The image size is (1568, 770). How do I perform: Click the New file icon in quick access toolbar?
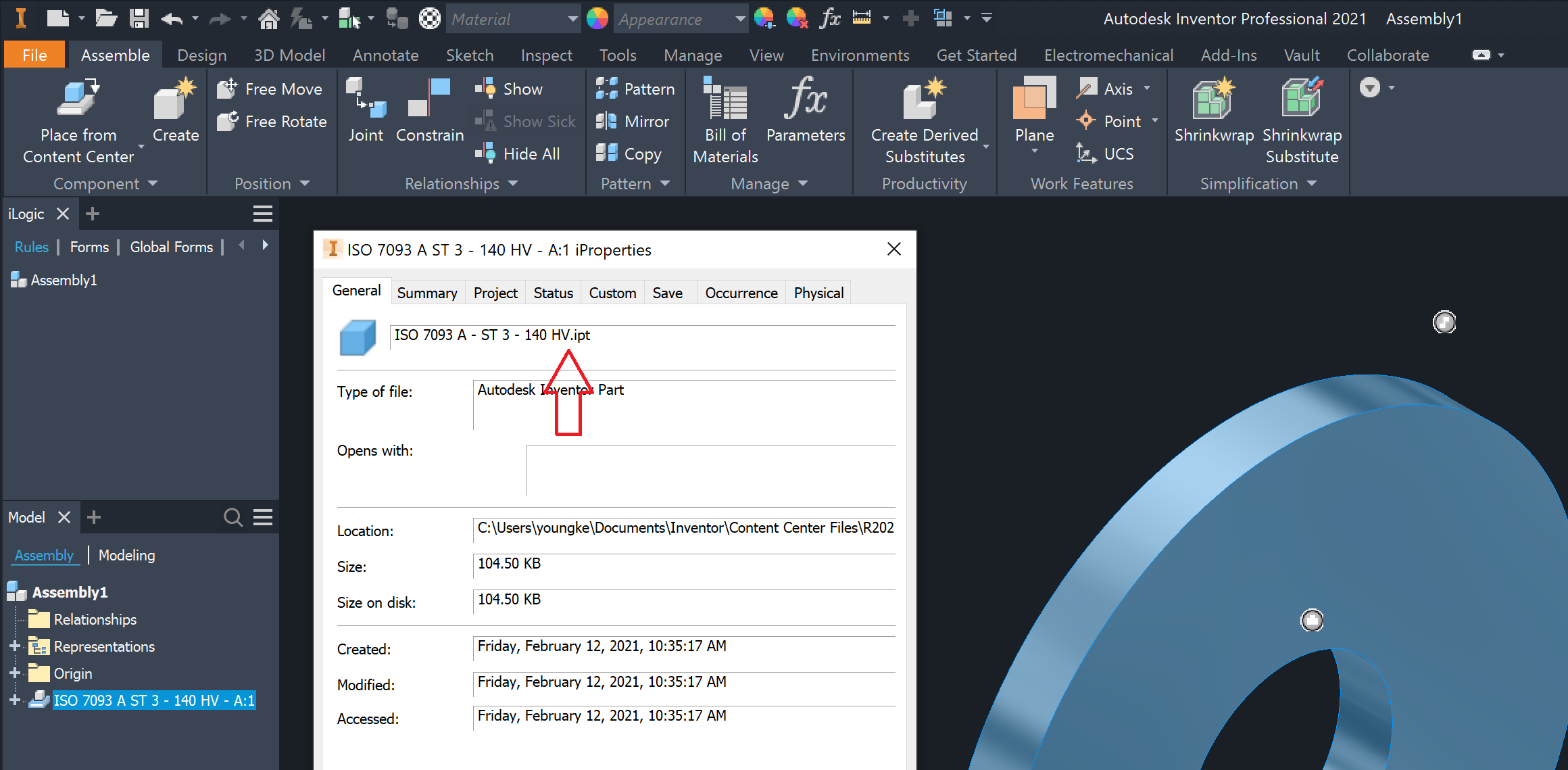(58, 18)
